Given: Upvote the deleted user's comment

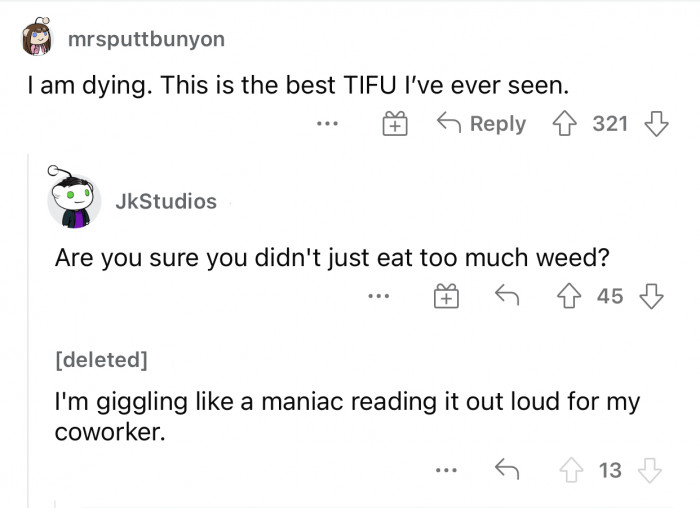Looking at the screenshot, I should (573, 468).
